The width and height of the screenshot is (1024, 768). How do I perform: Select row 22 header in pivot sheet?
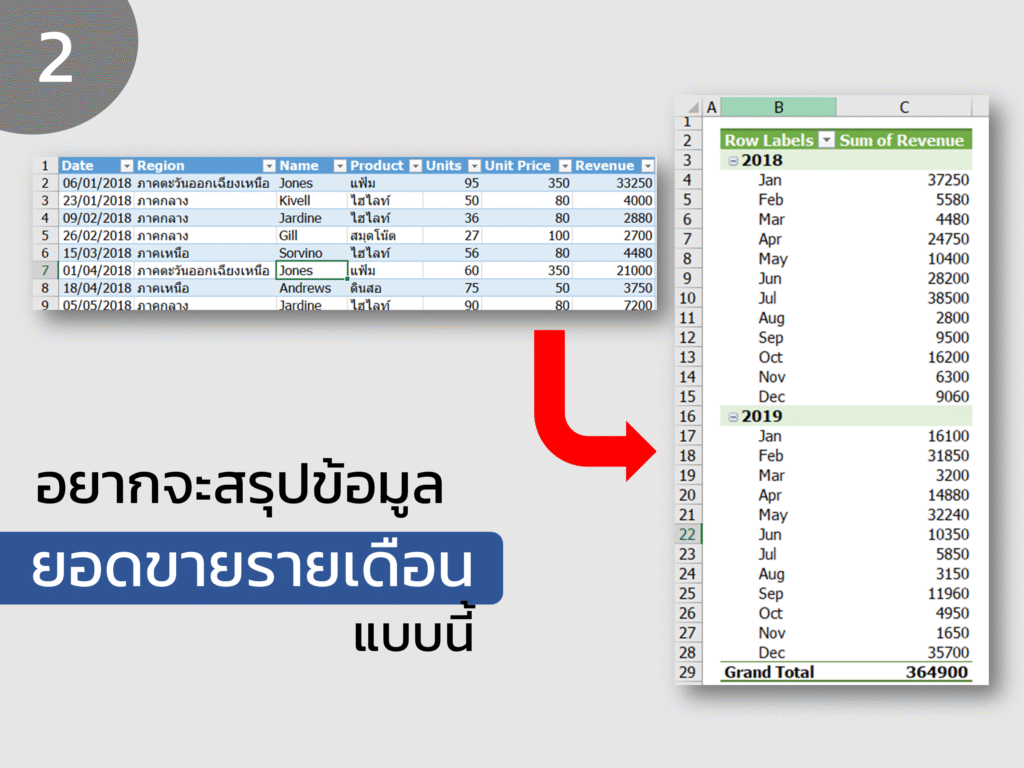click(688, 534)
